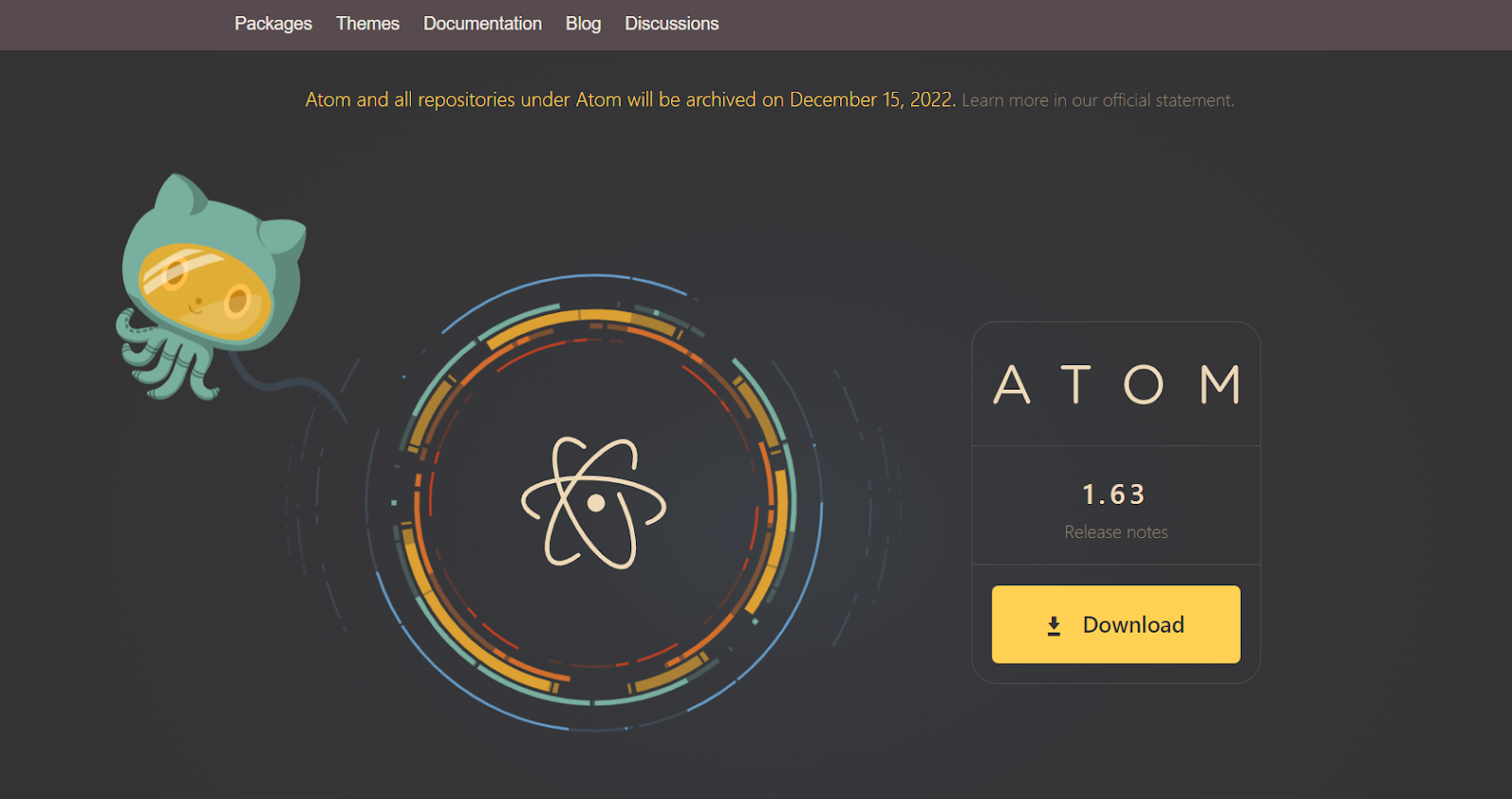Viewport: 1512px width, 799px height.
Task: Open the 'Learn more in our official statement' link
Action: pos(1098,100)
